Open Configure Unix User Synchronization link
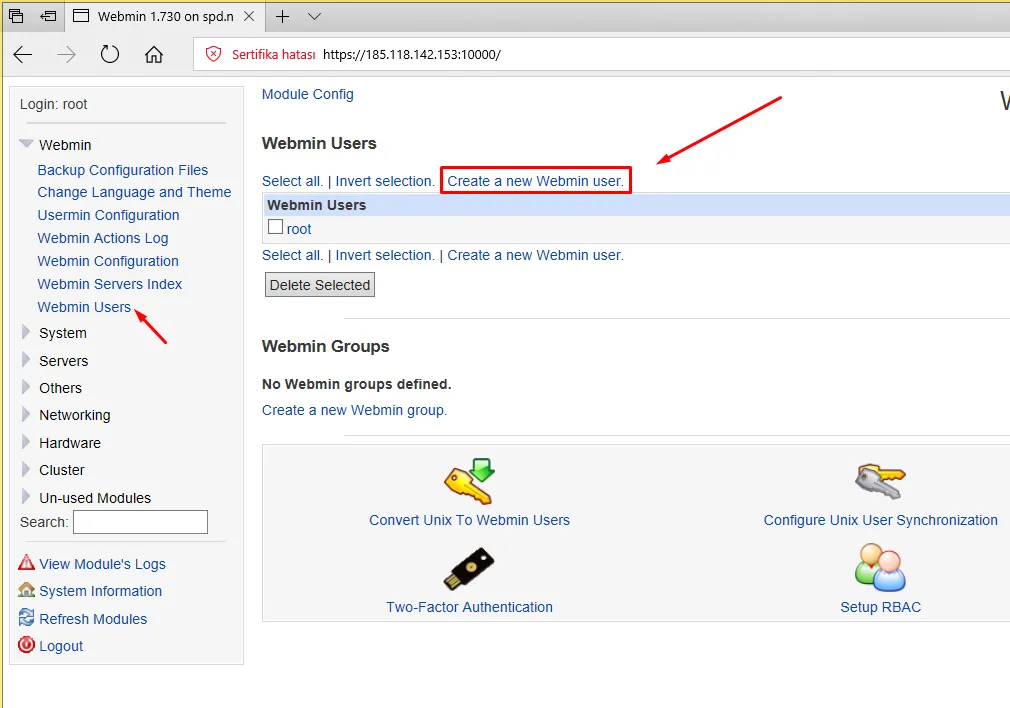 tap(881, 520)
